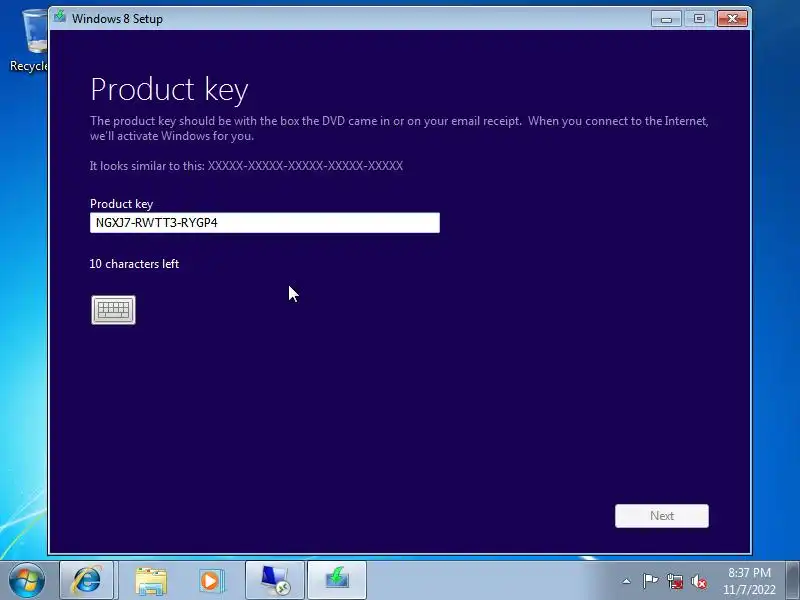Open the on-screen keyboard icon
Viewport: 800px width, 600px height.
113,310
